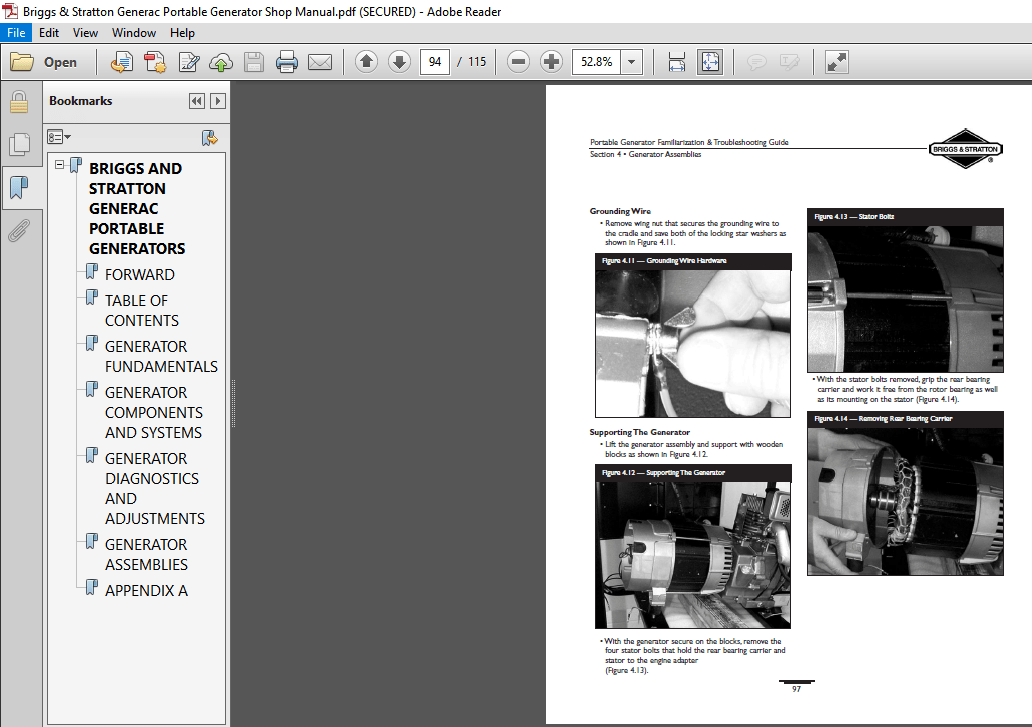This screenshot has height=727, width=1032.
Task: Open the GENERATOR FUNDAMENTALS bookmark
Action: [x=161, y=357]
